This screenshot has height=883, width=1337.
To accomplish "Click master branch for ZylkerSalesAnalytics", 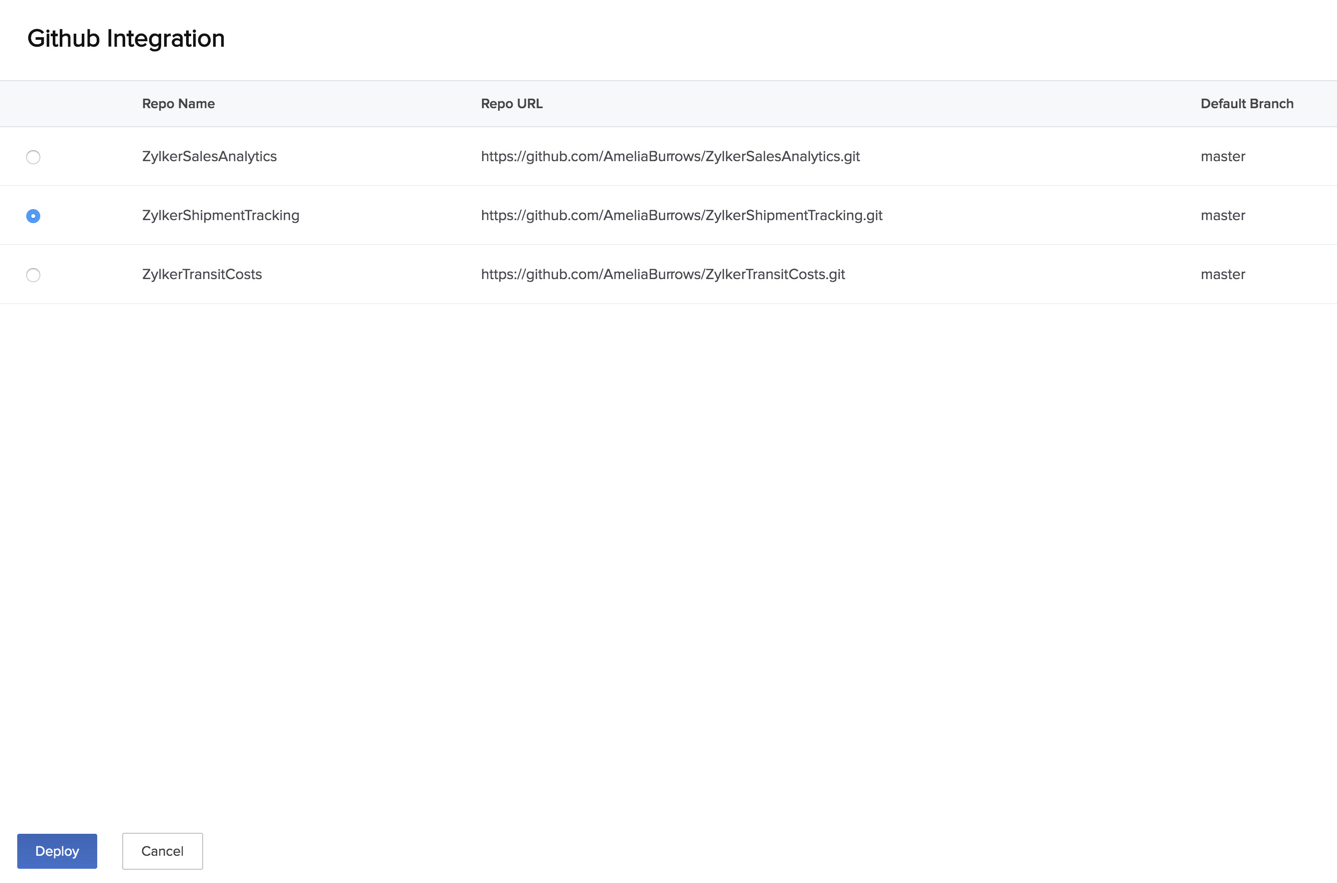I will pyautogui.click(x=1223, y=157).
